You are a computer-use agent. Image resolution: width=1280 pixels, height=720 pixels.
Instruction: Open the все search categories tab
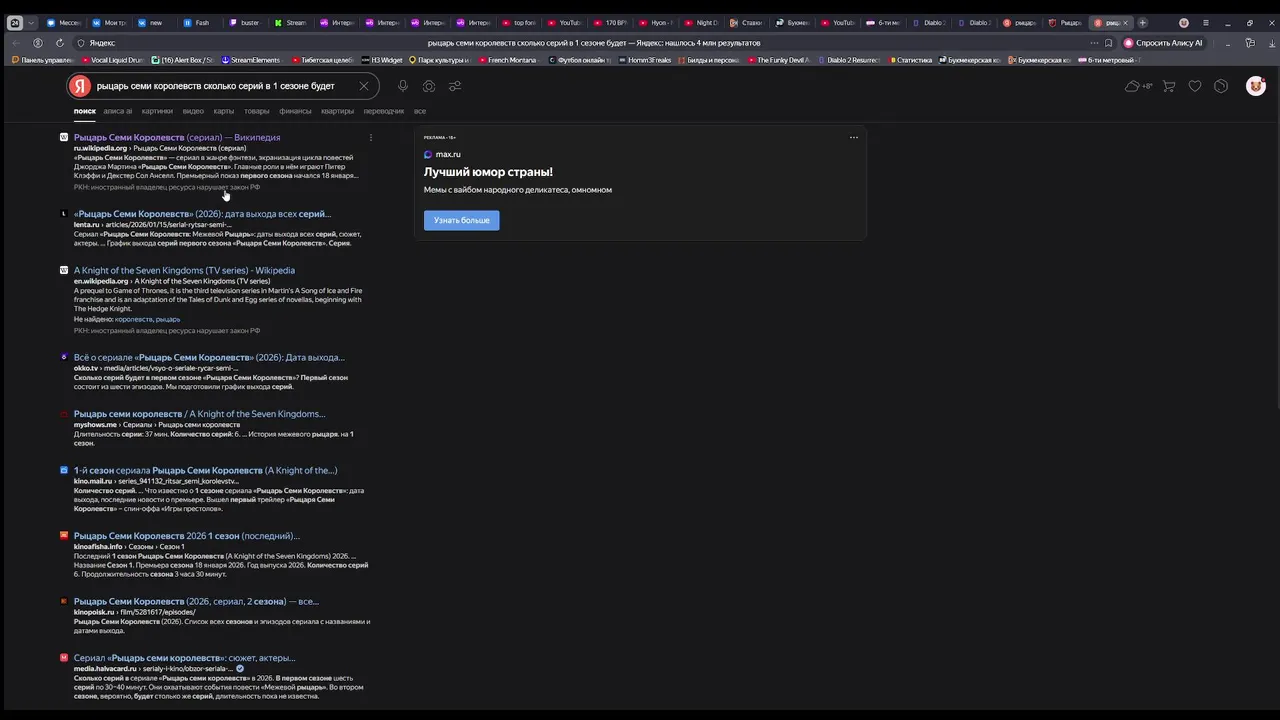(420, 111)
